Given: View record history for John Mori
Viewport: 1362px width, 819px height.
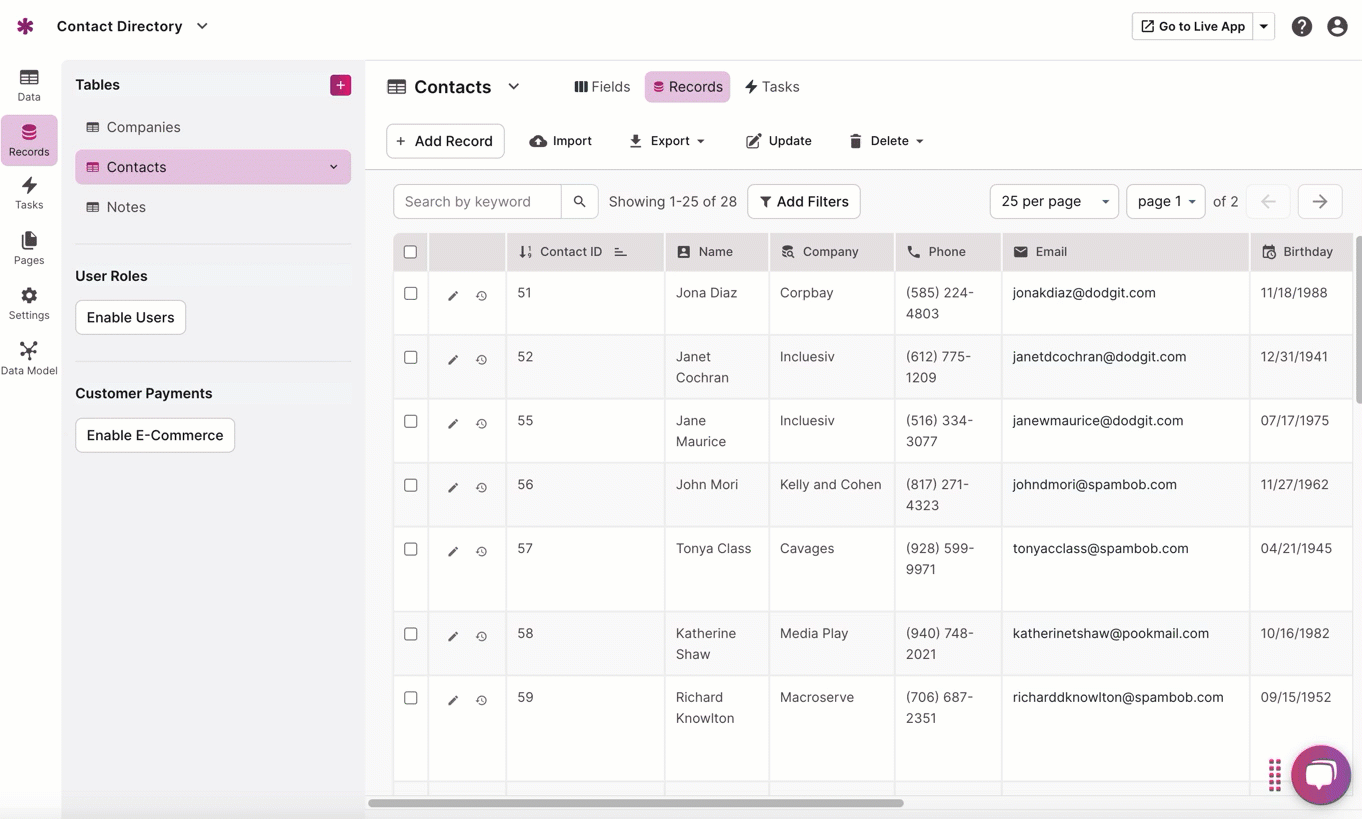Looking at the screenshot, I should [x=481, y=488].
